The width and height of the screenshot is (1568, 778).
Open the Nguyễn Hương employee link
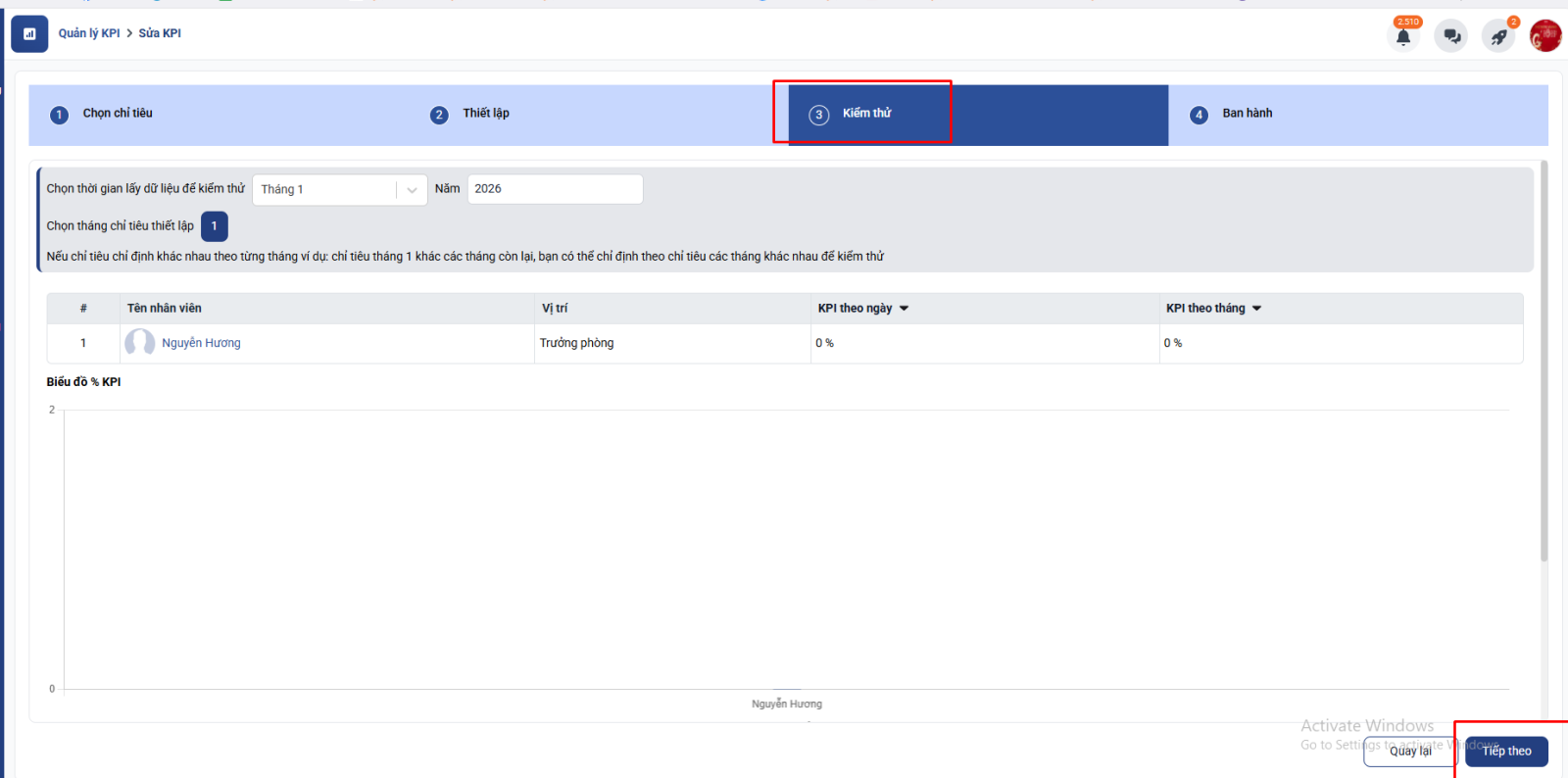tap(201, 343)
